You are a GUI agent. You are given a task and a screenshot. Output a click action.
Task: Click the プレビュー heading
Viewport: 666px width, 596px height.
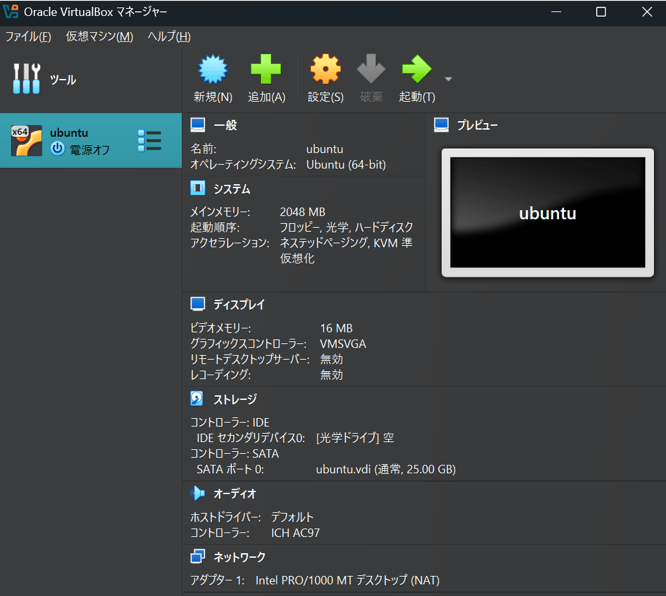(477, 125)
